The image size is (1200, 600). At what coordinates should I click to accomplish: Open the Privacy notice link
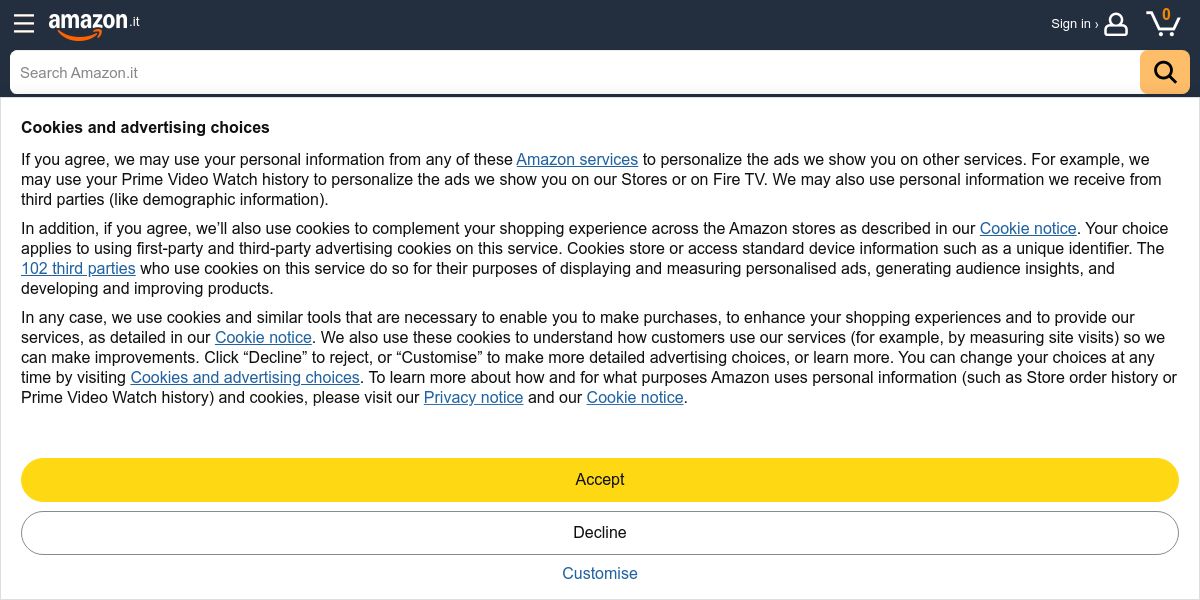(473, 398)
